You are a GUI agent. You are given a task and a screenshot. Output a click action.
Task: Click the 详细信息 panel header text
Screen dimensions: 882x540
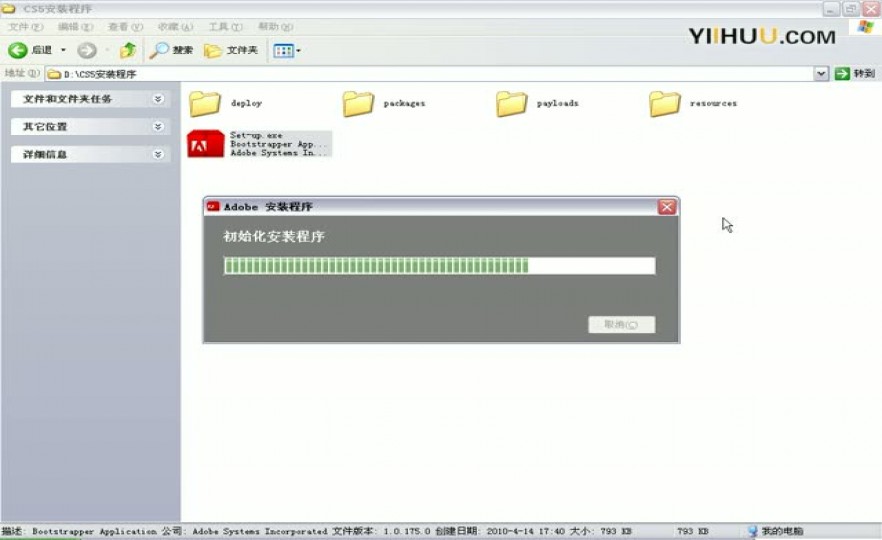(45, 154)
